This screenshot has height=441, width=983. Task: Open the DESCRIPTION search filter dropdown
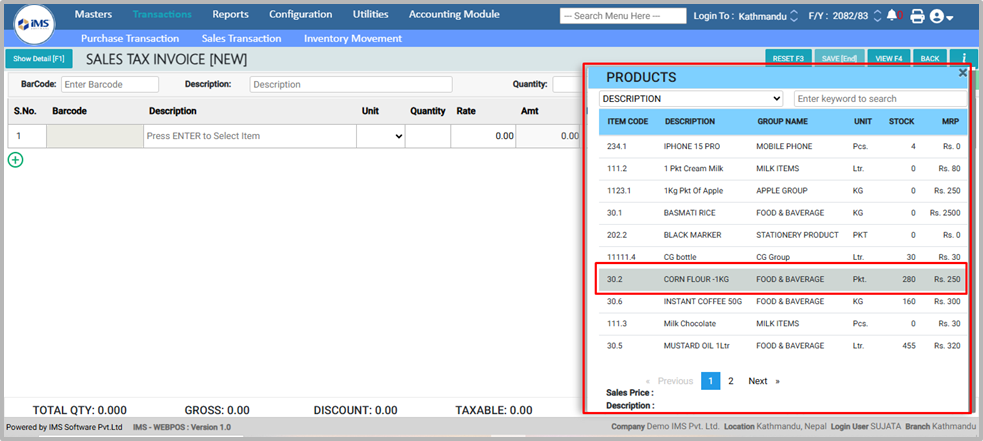point(690,99)
